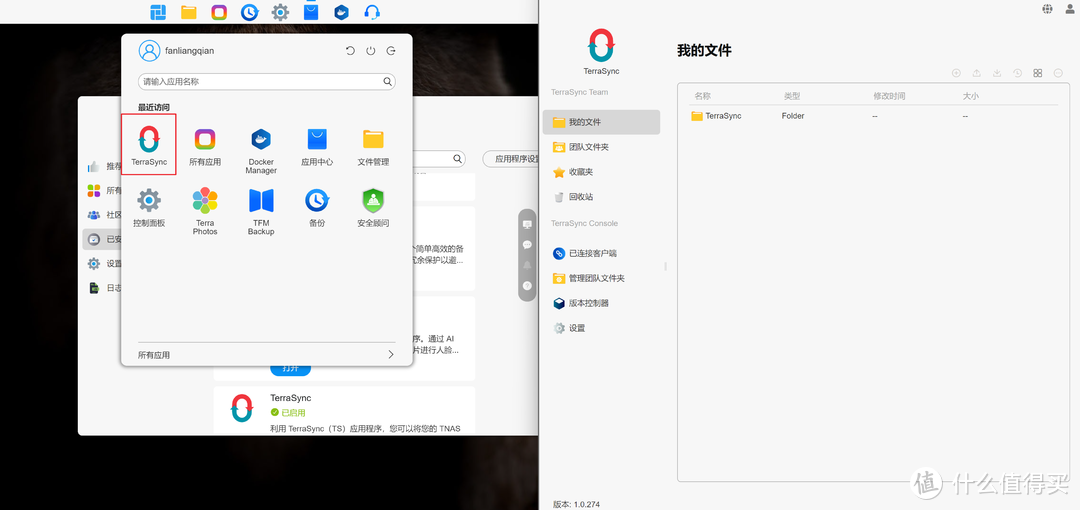This screenshot has height=510, width=1080.
Task: Open the Backup clock icon in top taskbar
Action: 249,12
